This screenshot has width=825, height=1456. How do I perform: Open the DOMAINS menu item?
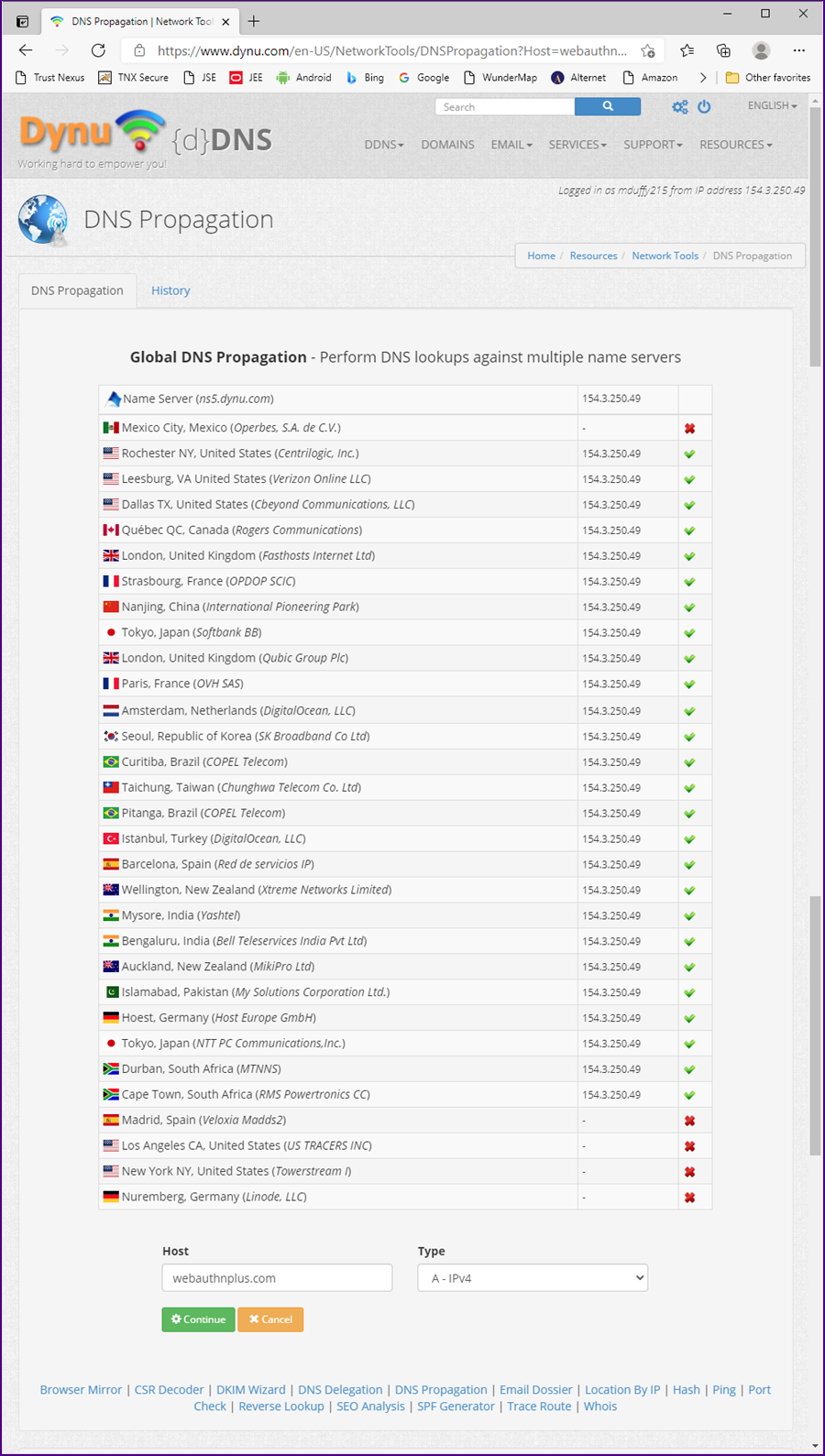pos(447,145)
